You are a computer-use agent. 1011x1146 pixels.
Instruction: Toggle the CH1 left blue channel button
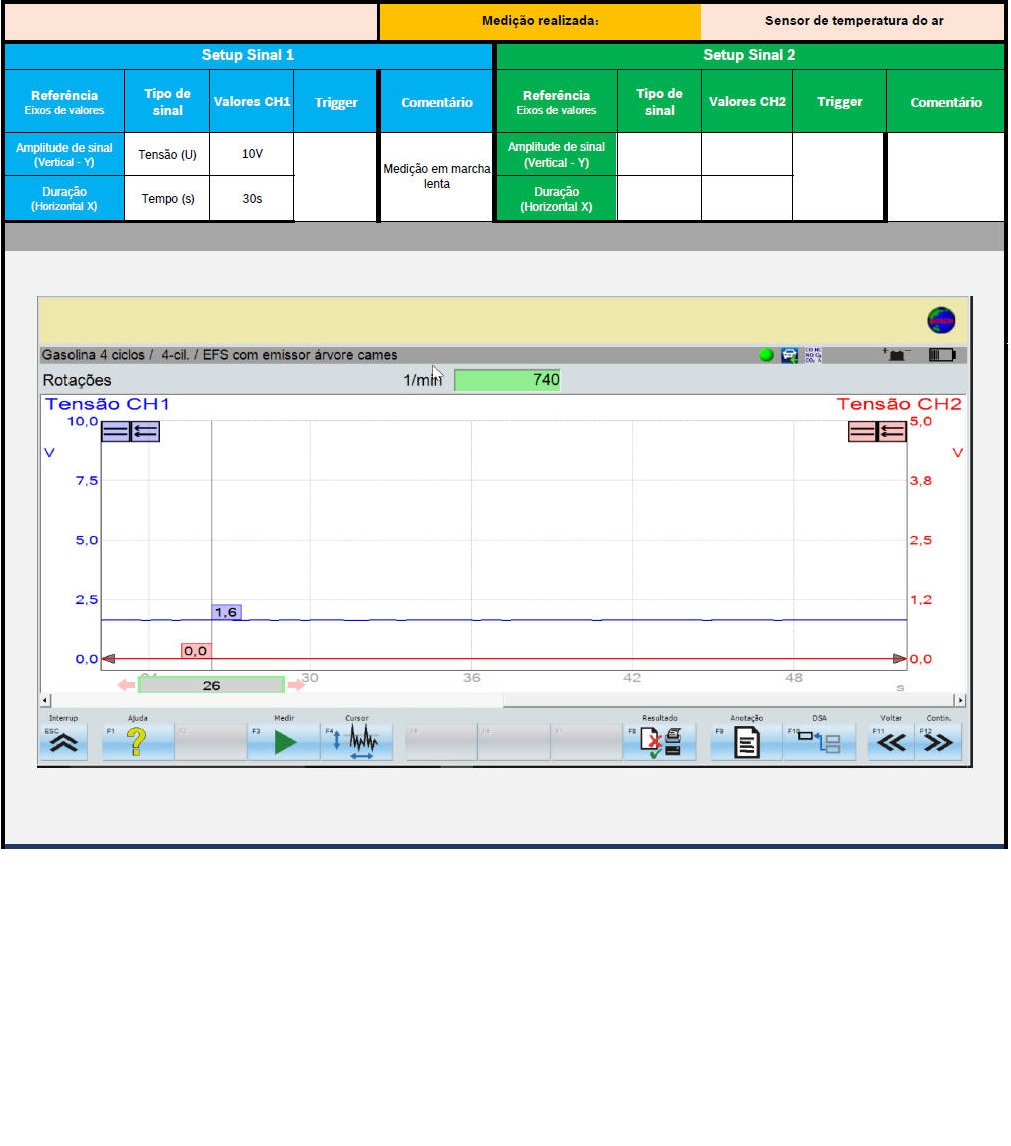[x=116, y=431]
